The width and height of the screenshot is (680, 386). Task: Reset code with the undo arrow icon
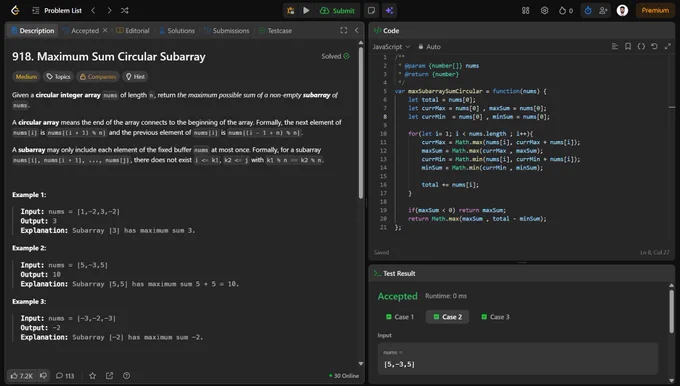click(x=654, y=46)
